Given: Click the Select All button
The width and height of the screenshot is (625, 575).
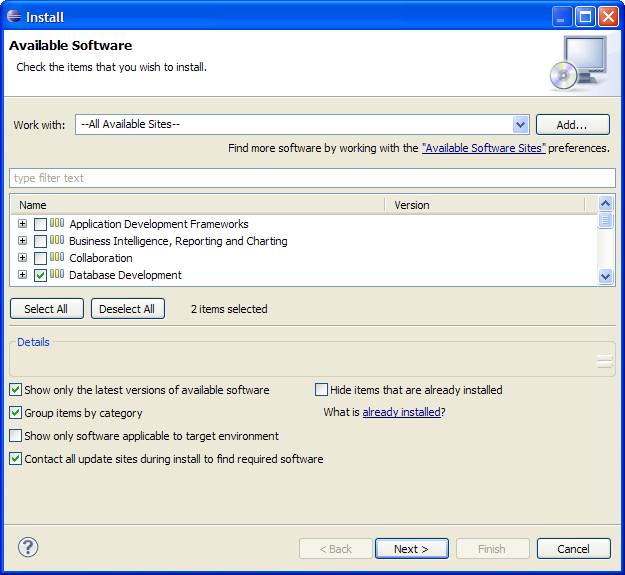Looking at the screenshot, I should [47, 309].
